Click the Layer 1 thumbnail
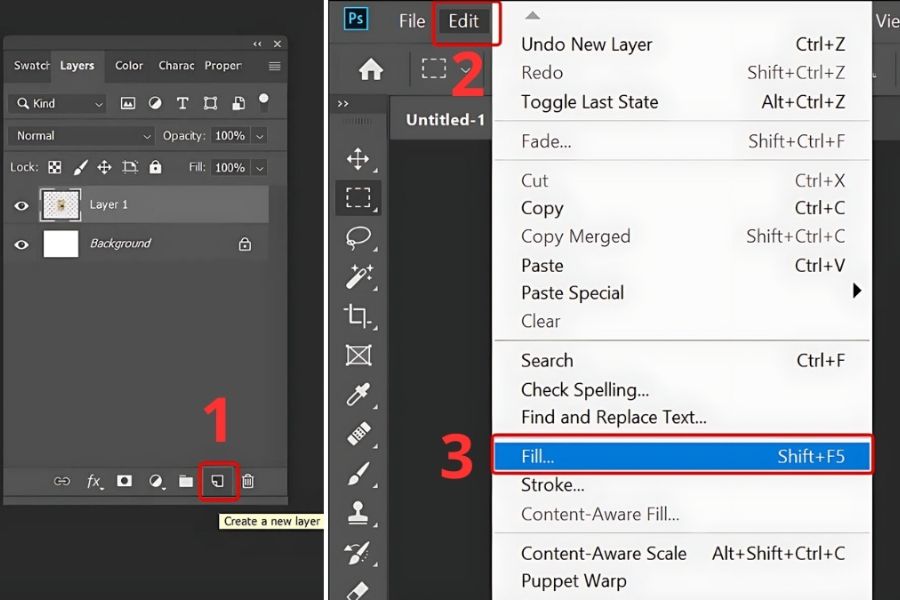900x600 pixels. (61, 205)
